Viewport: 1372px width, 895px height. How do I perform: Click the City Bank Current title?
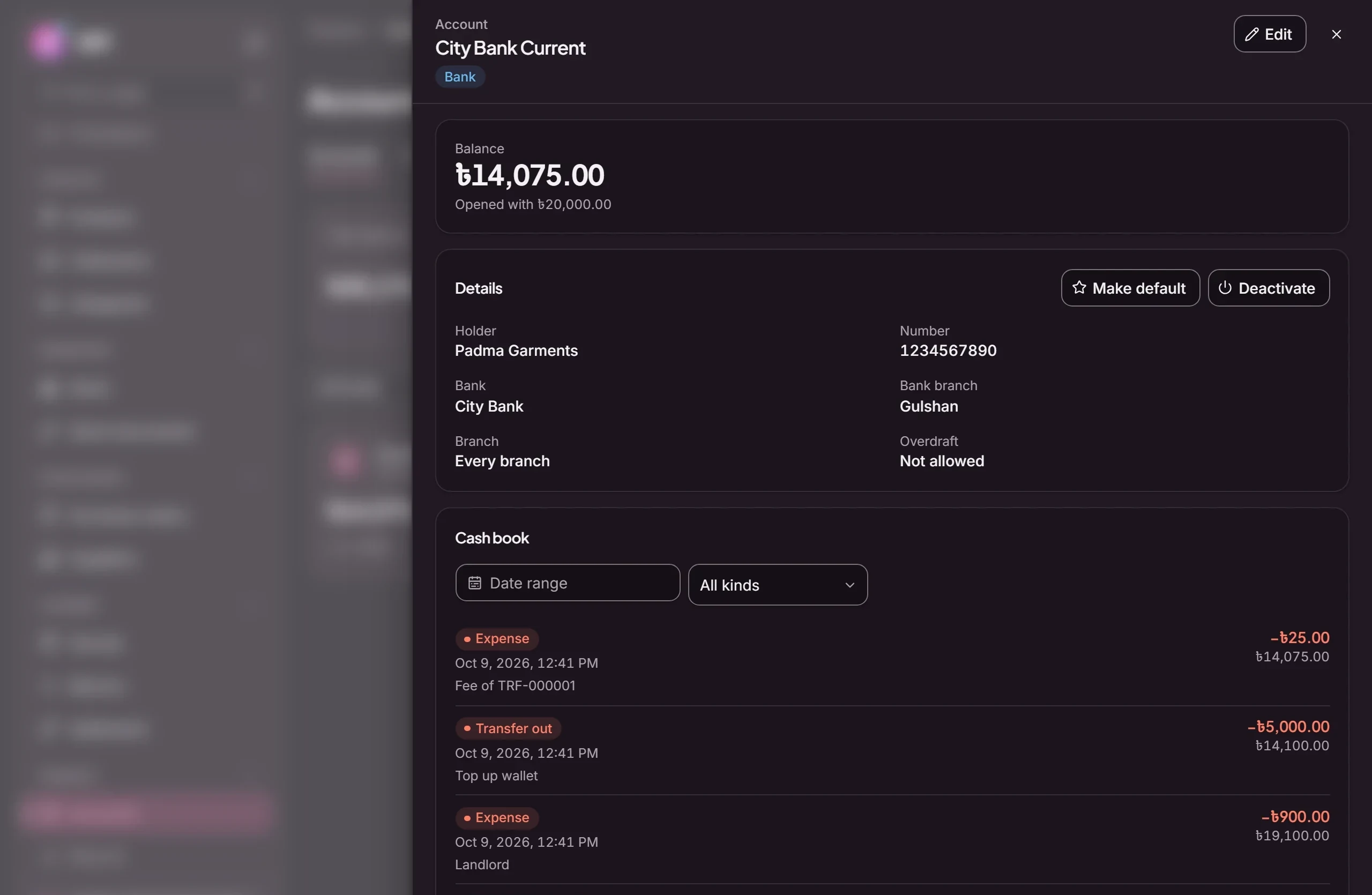pos(510,48)
